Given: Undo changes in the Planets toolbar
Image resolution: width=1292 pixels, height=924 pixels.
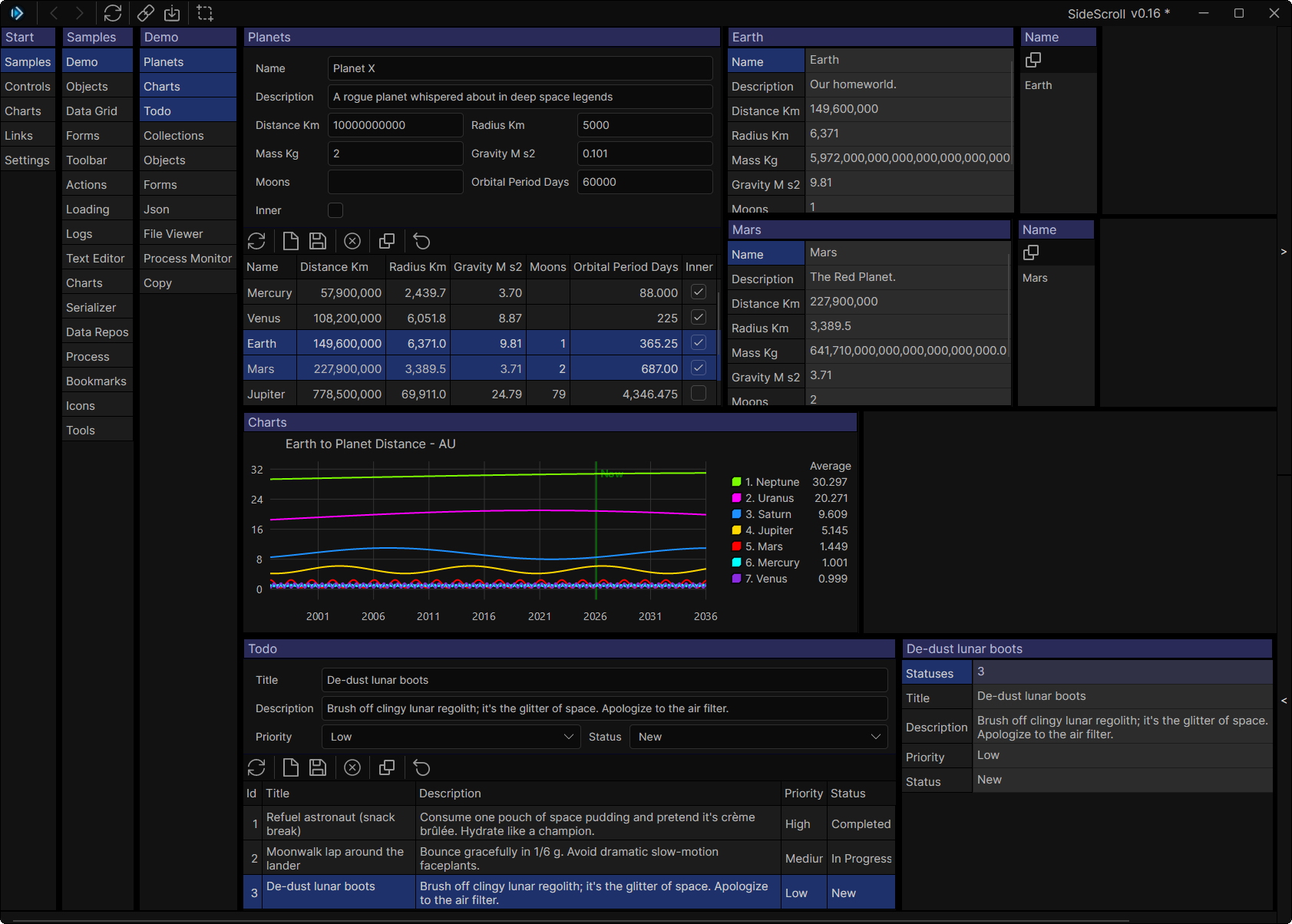Looking at the screenshot, I should click(x=421, y=240).
